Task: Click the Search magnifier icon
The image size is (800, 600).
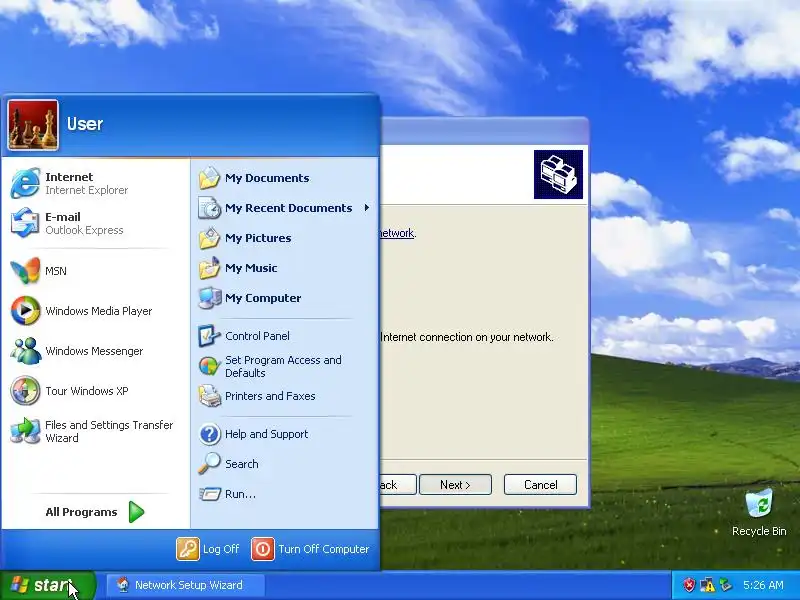Action: pyautogui.click(x=209, y=464)
